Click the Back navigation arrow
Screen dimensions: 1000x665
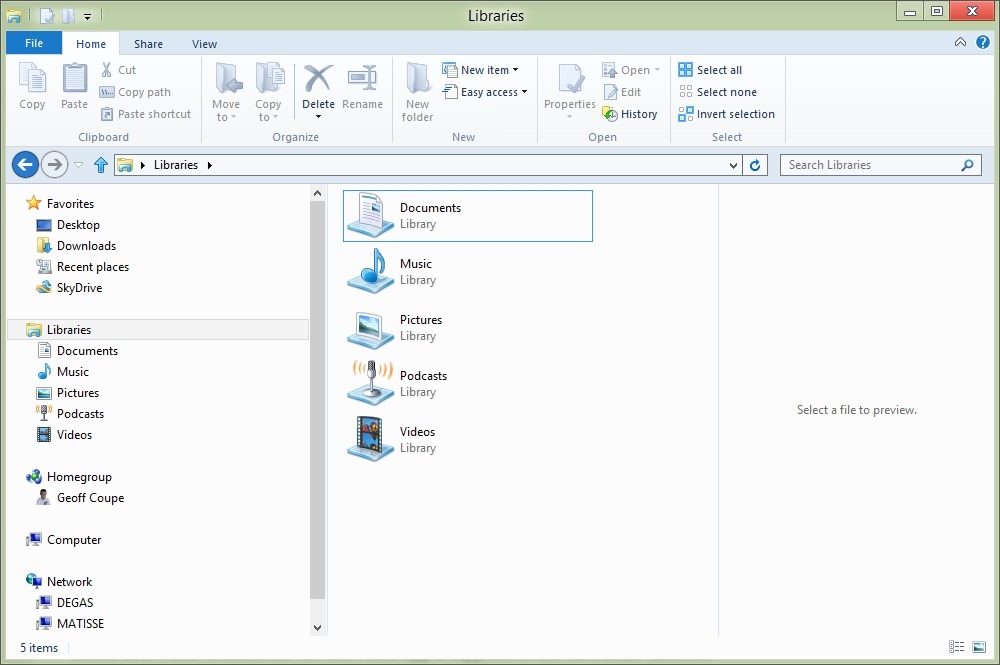click(25, 165)
